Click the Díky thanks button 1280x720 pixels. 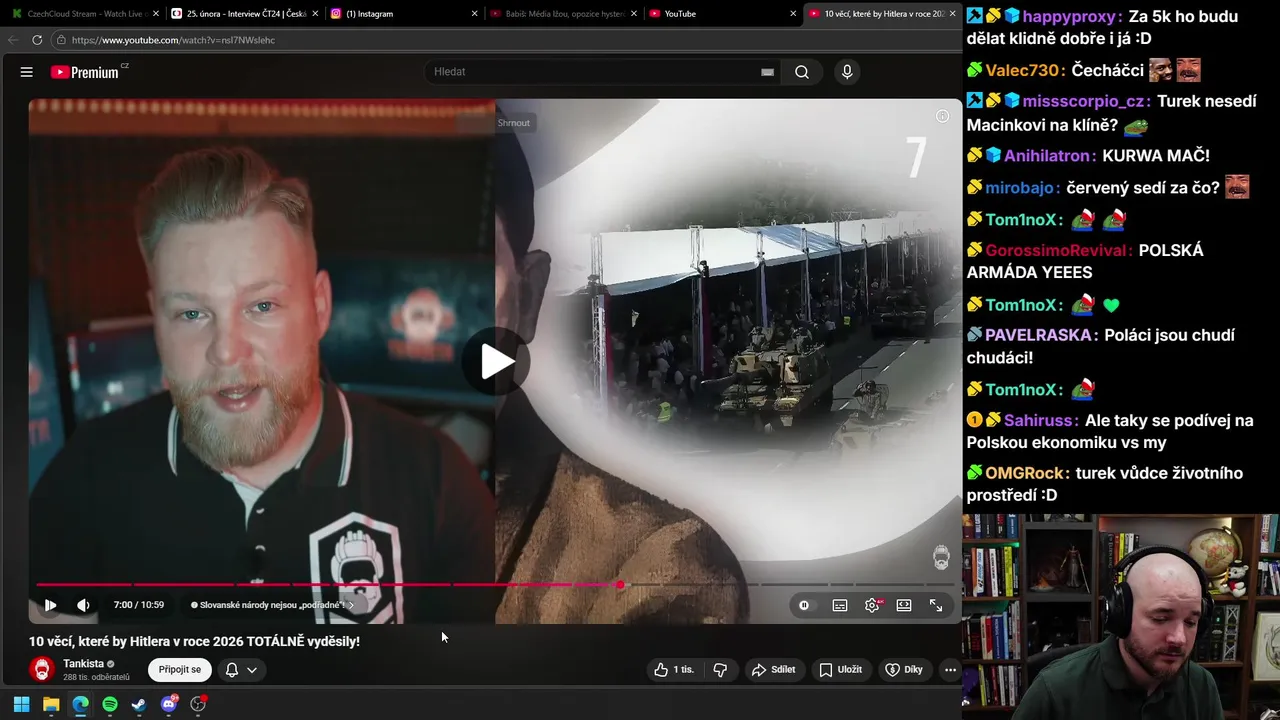(x=904, y=669)
